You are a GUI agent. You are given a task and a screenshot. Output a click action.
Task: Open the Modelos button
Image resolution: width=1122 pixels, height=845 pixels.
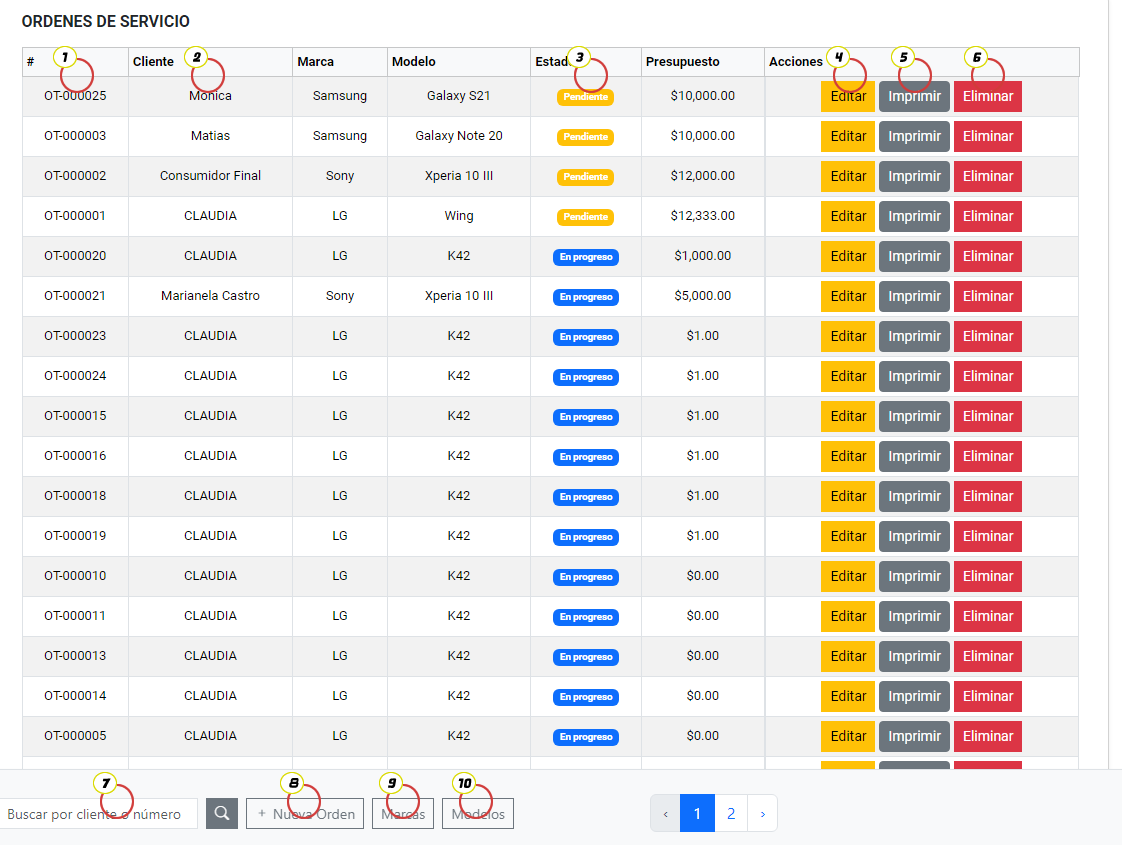(478, 814)
